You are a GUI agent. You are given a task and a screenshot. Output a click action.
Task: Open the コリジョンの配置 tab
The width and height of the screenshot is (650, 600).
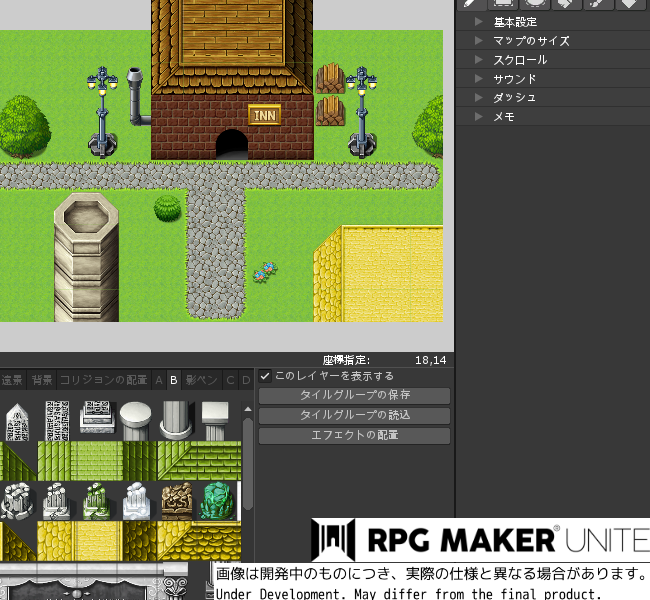pos(104,380)
